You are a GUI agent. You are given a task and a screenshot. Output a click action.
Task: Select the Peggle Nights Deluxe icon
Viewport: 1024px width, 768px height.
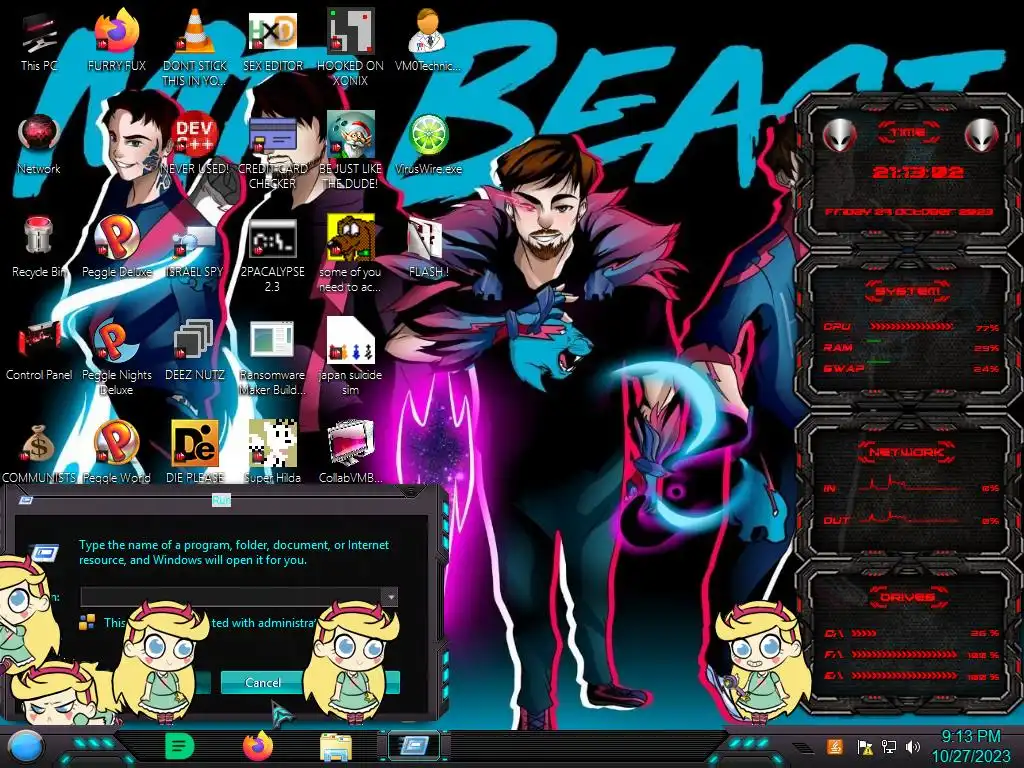117,340
